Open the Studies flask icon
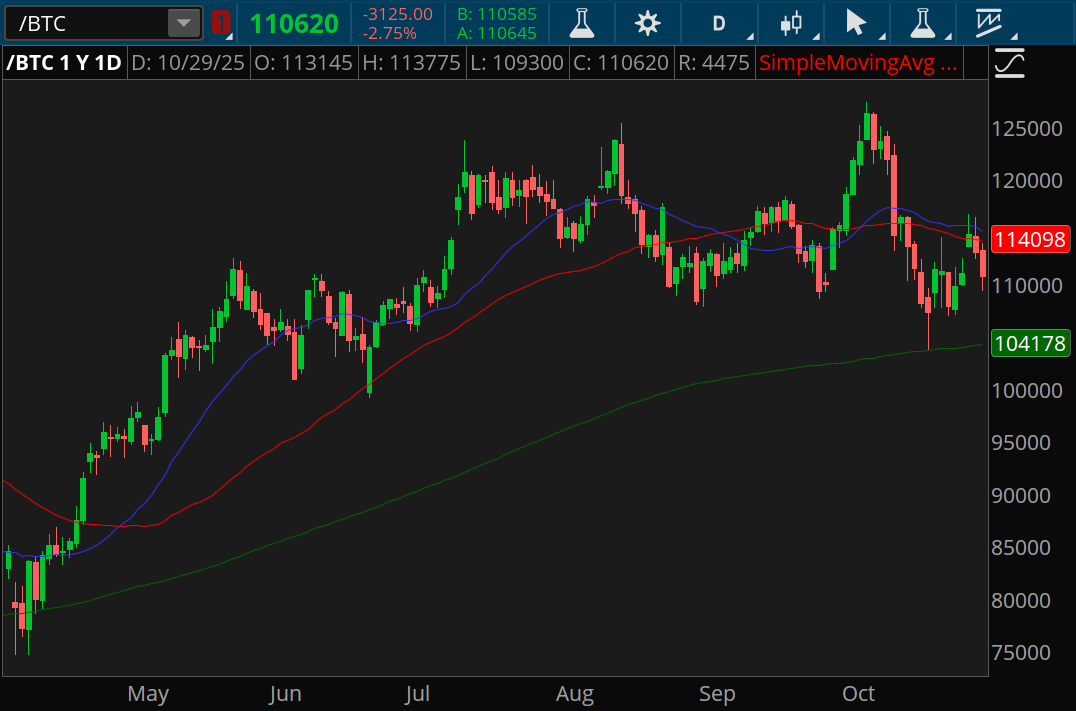 [x=582, y=23]
